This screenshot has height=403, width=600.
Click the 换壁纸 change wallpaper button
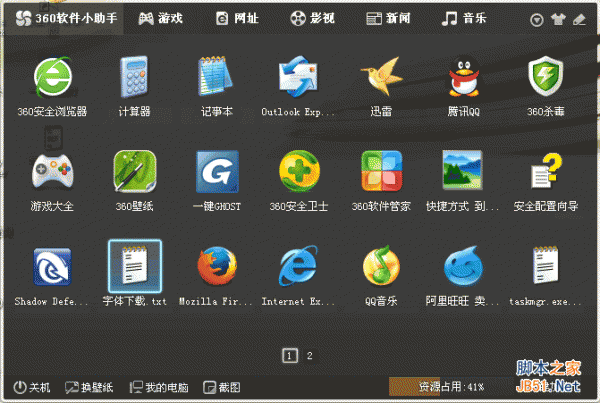click(x=89, y=387)
